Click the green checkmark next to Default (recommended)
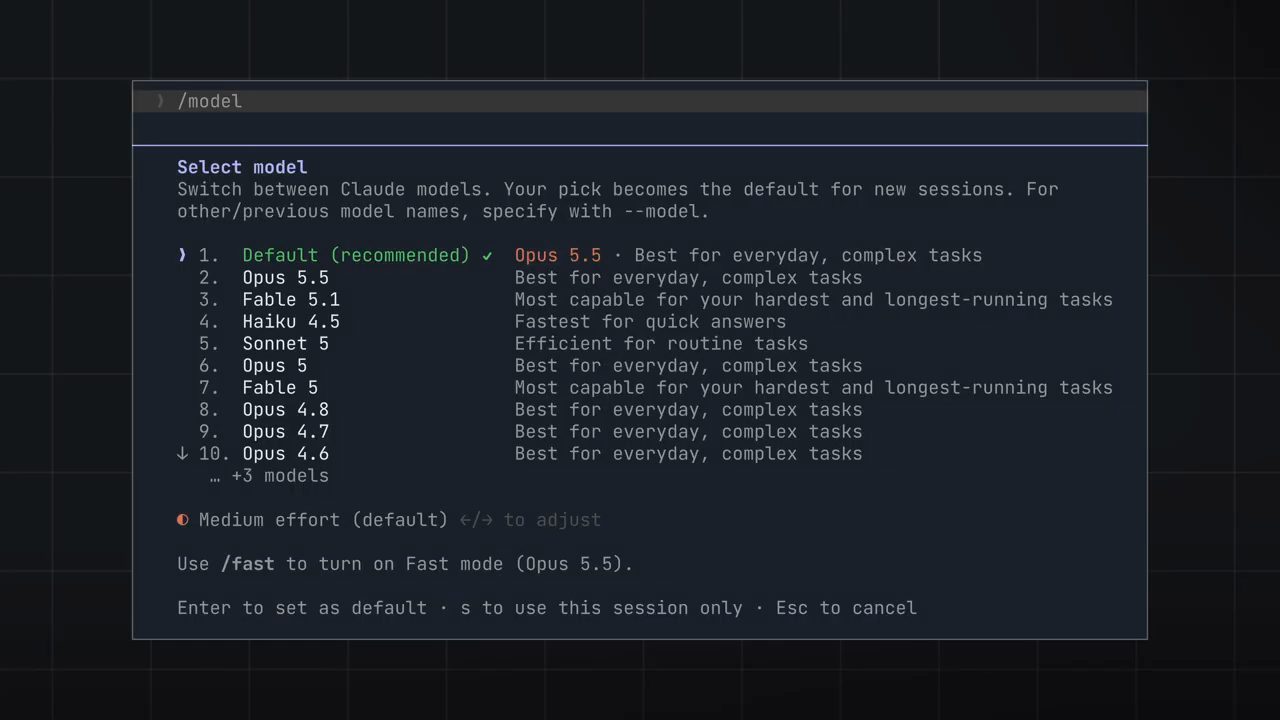Viewport: 1280px width, 720px height. (487, 256)
